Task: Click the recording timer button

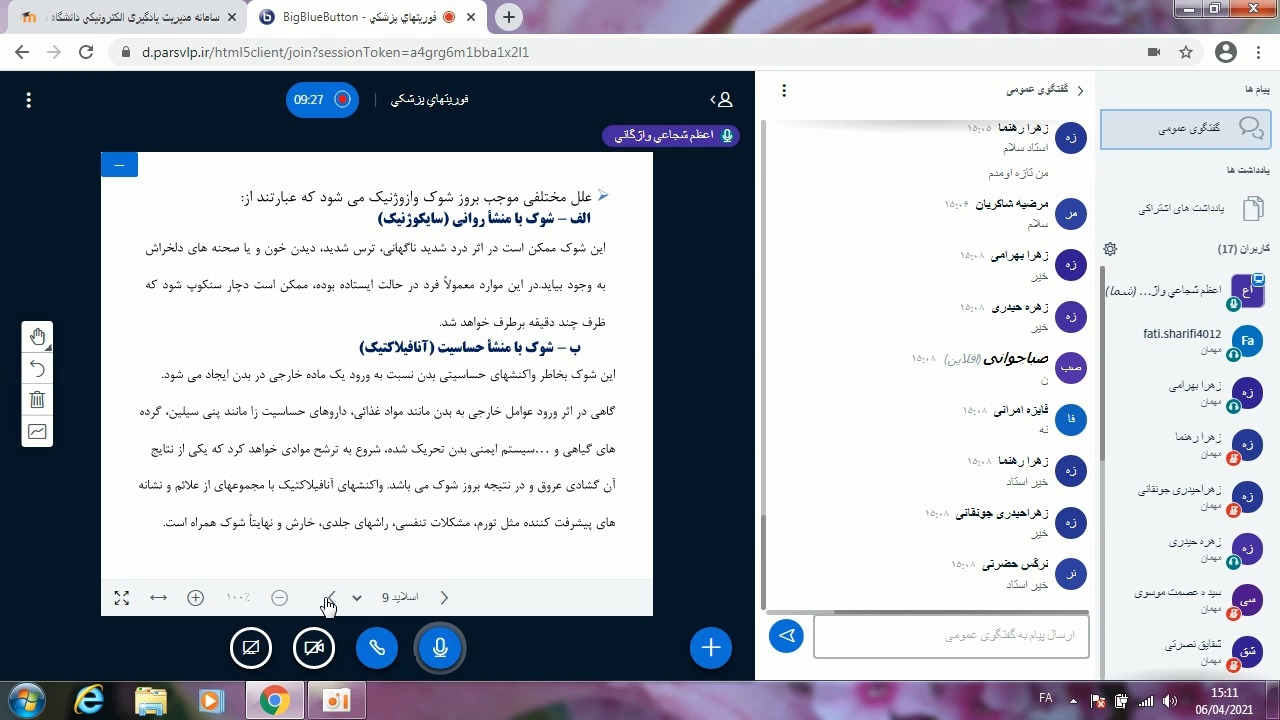Action: 322,100
